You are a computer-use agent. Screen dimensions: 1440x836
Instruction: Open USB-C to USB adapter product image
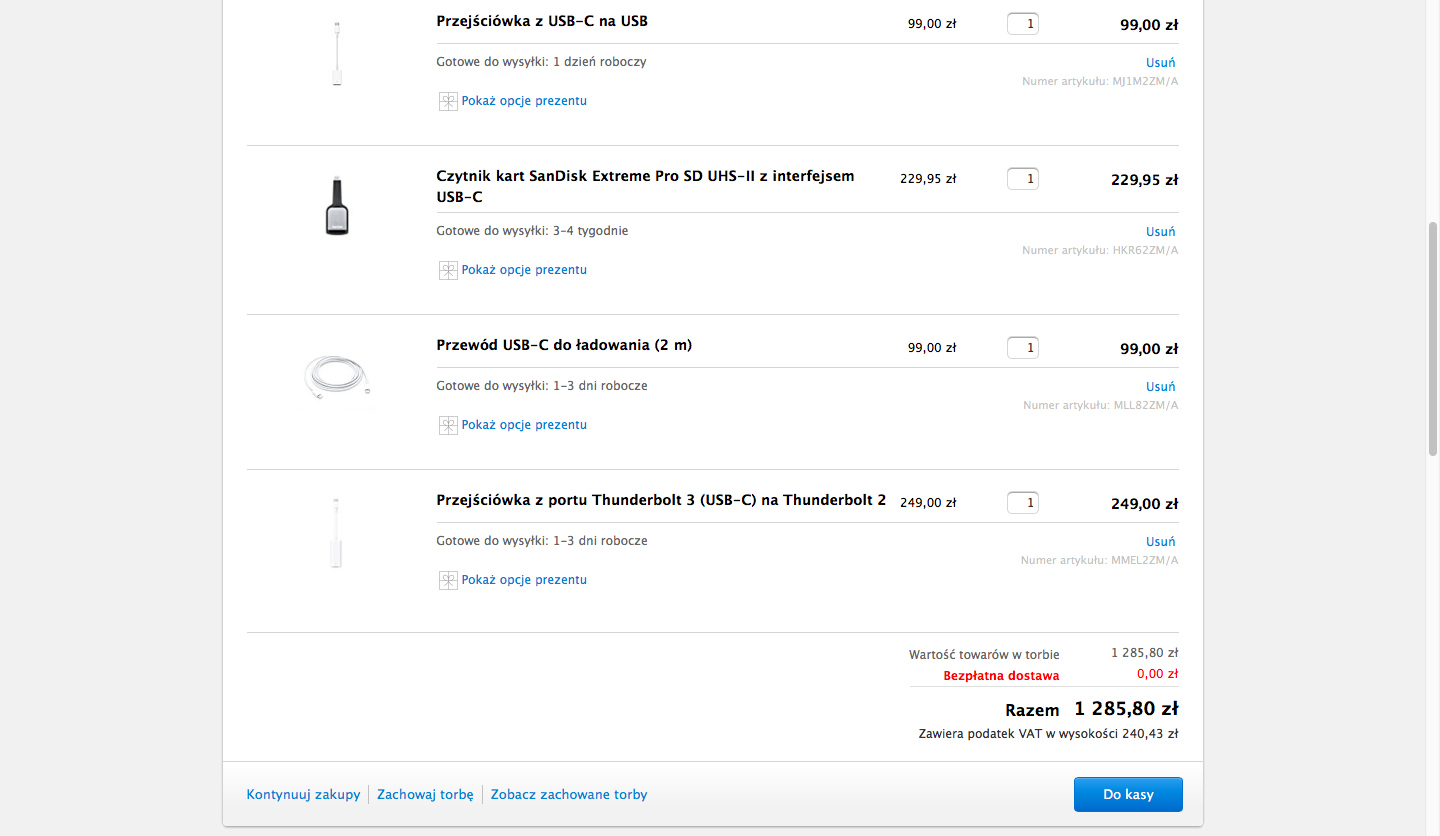pos(337,54)
